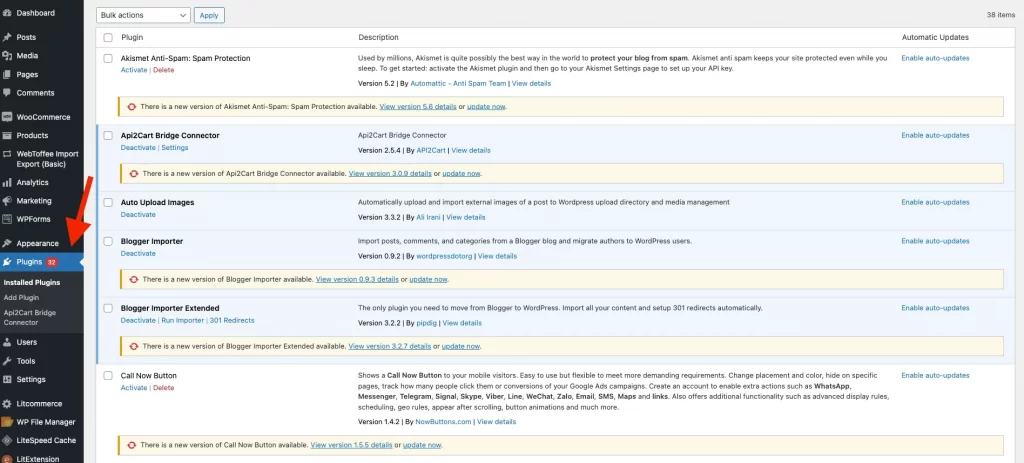This screenshot has width=1024, height=463.
Task: Click update now for Akismet plugin
Action: pyautogui.click(x=487, y=106)
